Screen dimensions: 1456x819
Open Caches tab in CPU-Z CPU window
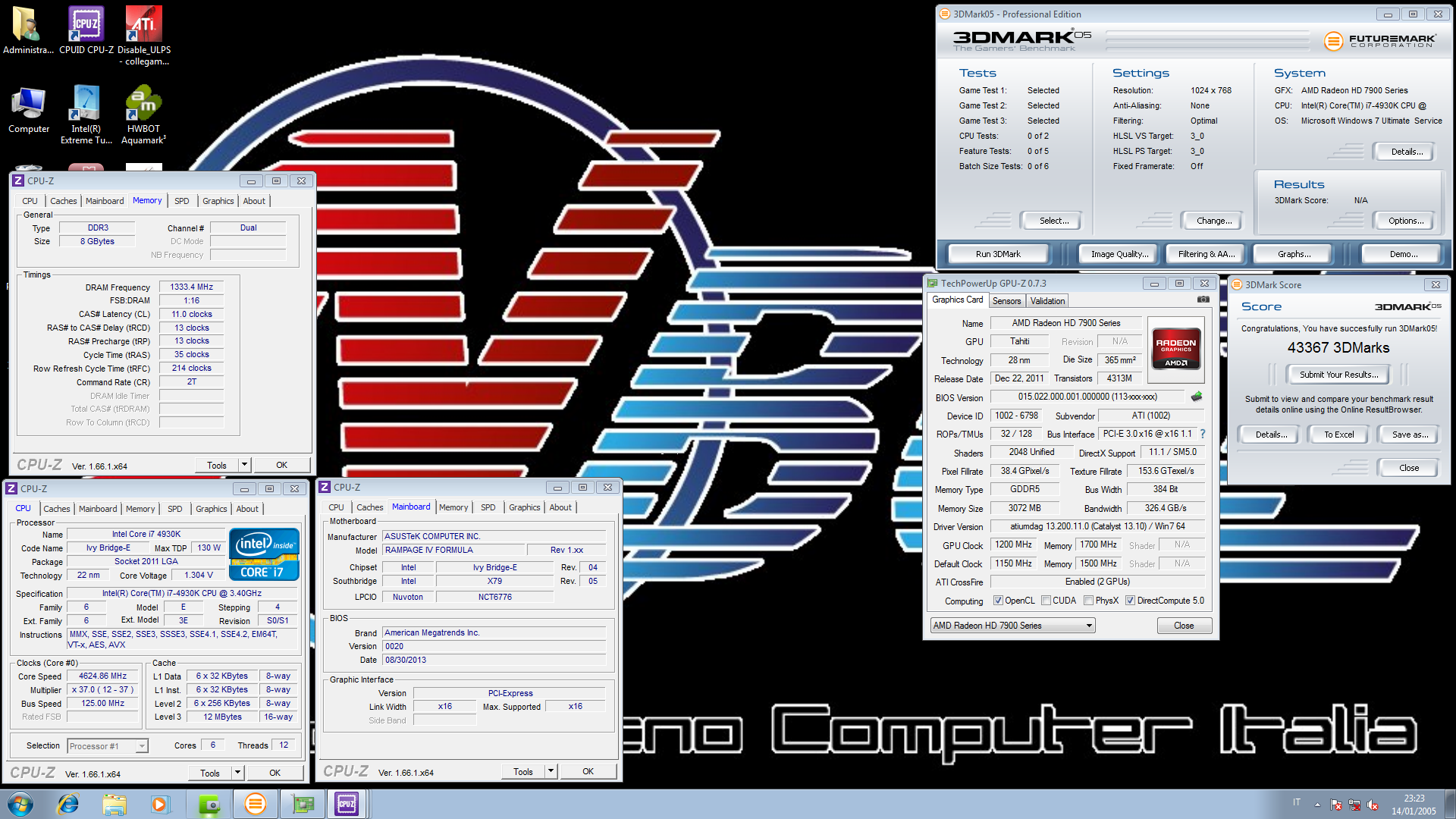pos(57,509)
